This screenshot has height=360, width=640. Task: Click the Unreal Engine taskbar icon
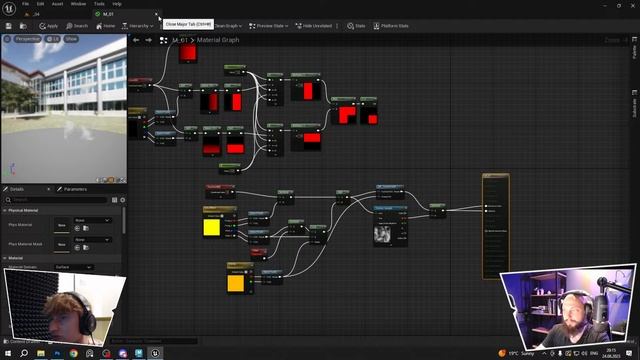click(x=155, y=353)
